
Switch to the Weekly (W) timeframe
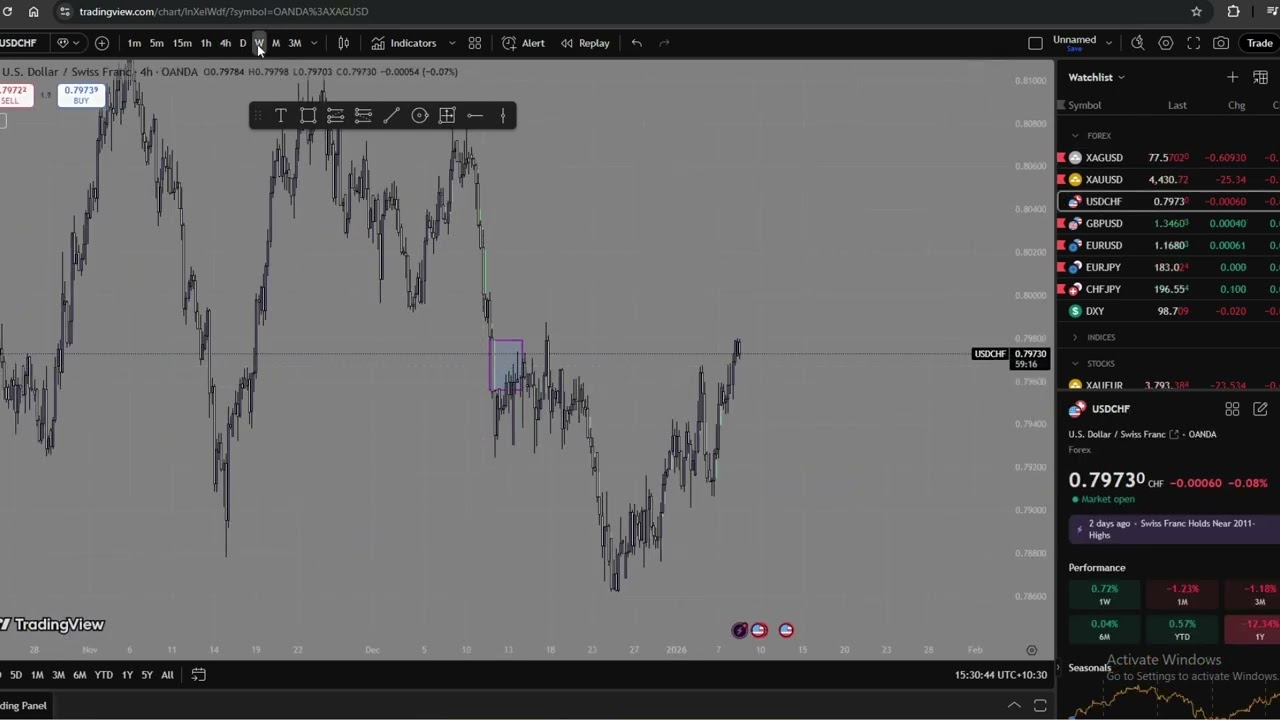click(x=259, y=43)
